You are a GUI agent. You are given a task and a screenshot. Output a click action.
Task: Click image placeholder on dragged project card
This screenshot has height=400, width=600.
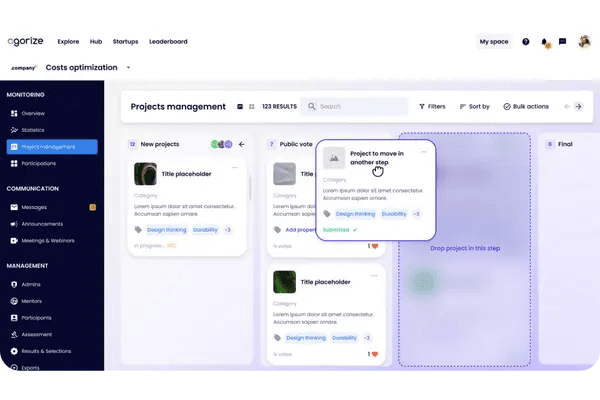pos(334,158)
